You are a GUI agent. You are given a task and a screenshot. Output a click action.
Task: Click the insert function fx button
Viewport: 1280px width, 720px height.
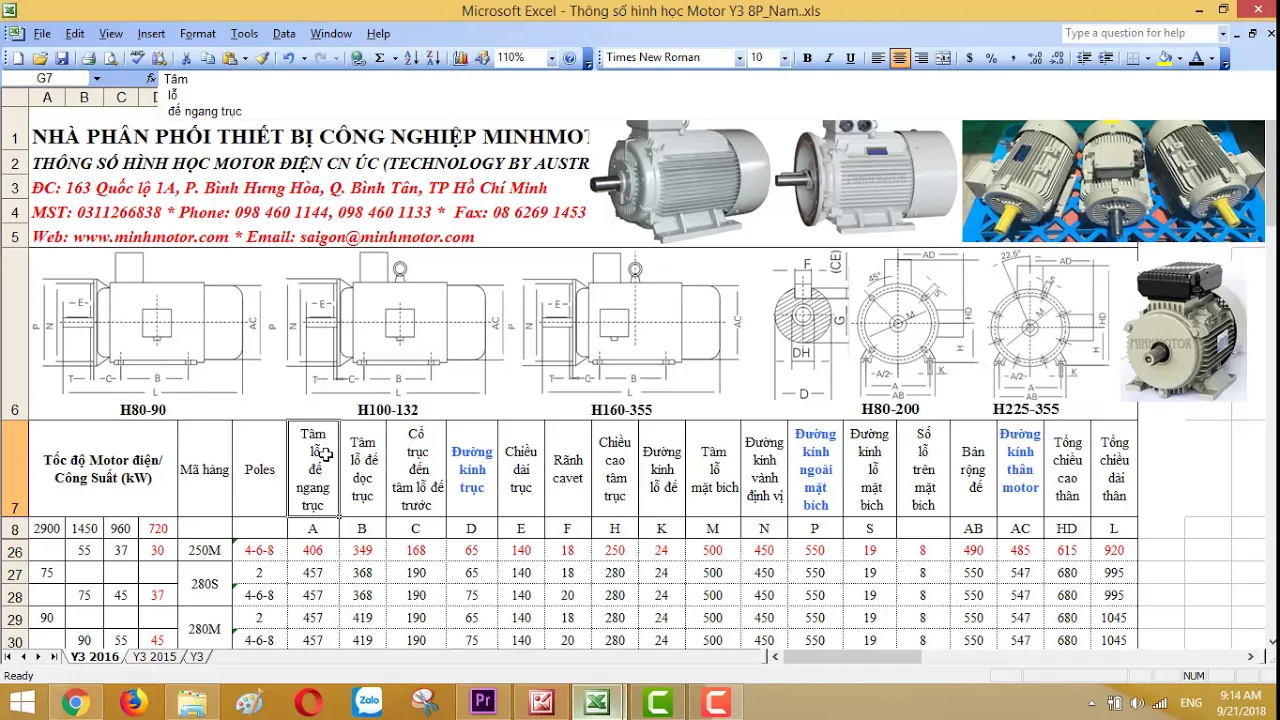151,78
